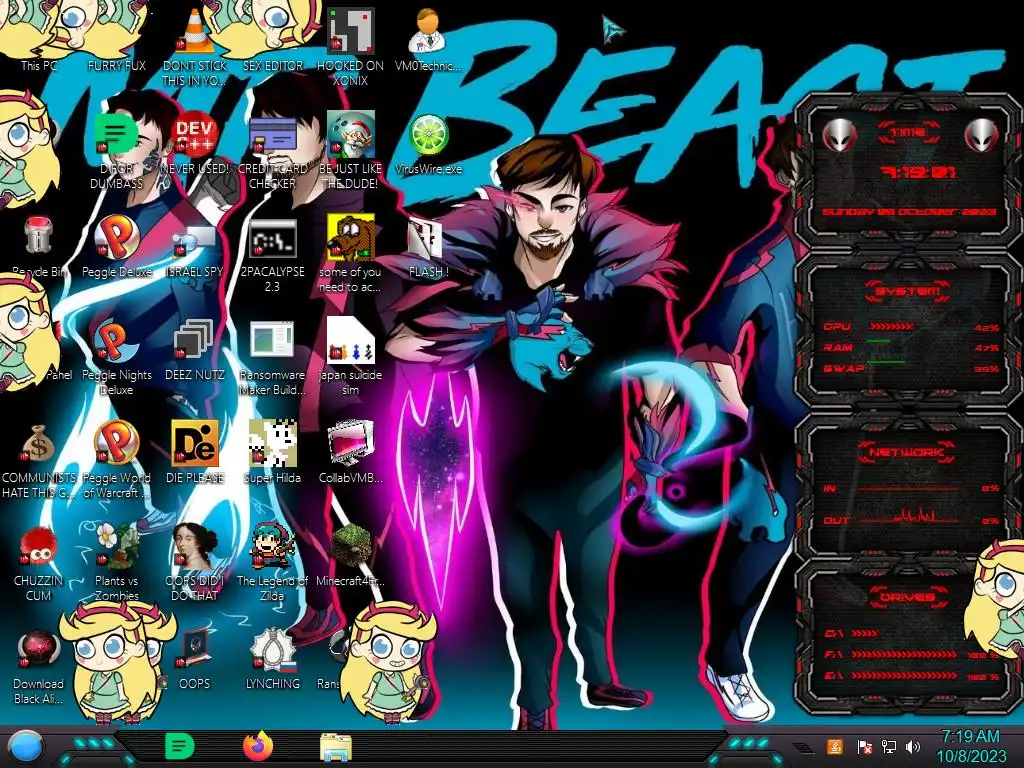This screenshot has width=1024, height=768.
Task: Open the "some of you need to ac..." dog icon
Action: 350,237
